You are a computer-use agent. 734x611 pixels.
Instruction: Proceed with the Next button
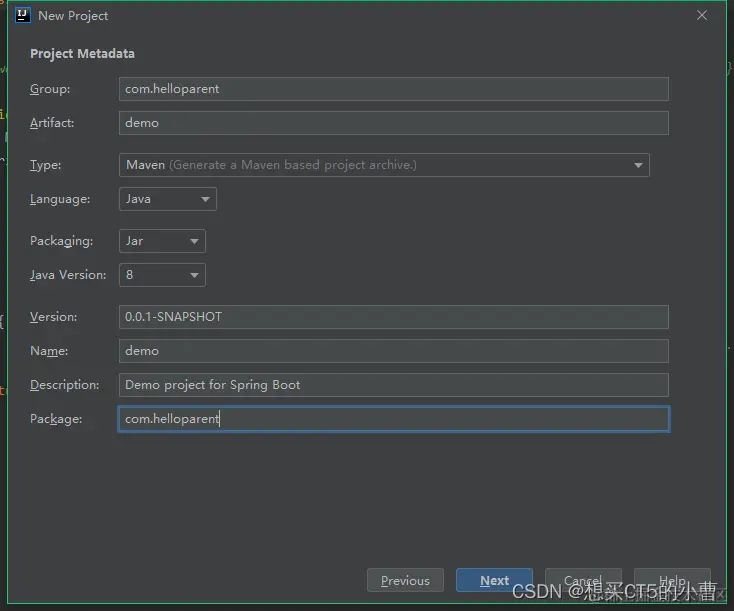pyautogui.click(x=494, y=581)
